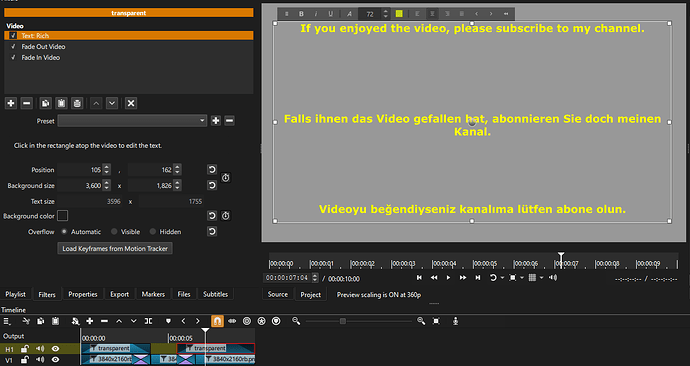The width and height of the screenshot is (690, 366).
Task: Select the 3840x2160rb clip at the start of V1
Action: tap(107, 359)
